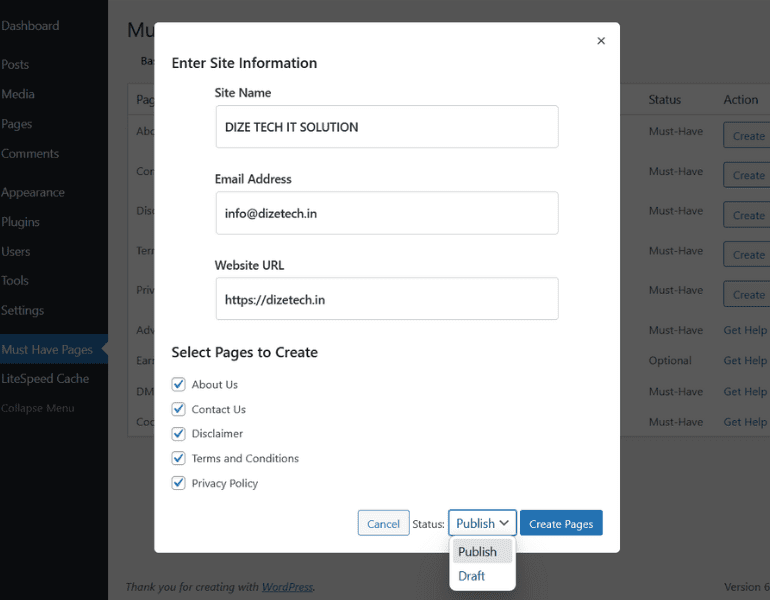Screen dimensions: 770x600
Task: Toggle the Disclaimer checkbox
Action: [x=179, y=434]
